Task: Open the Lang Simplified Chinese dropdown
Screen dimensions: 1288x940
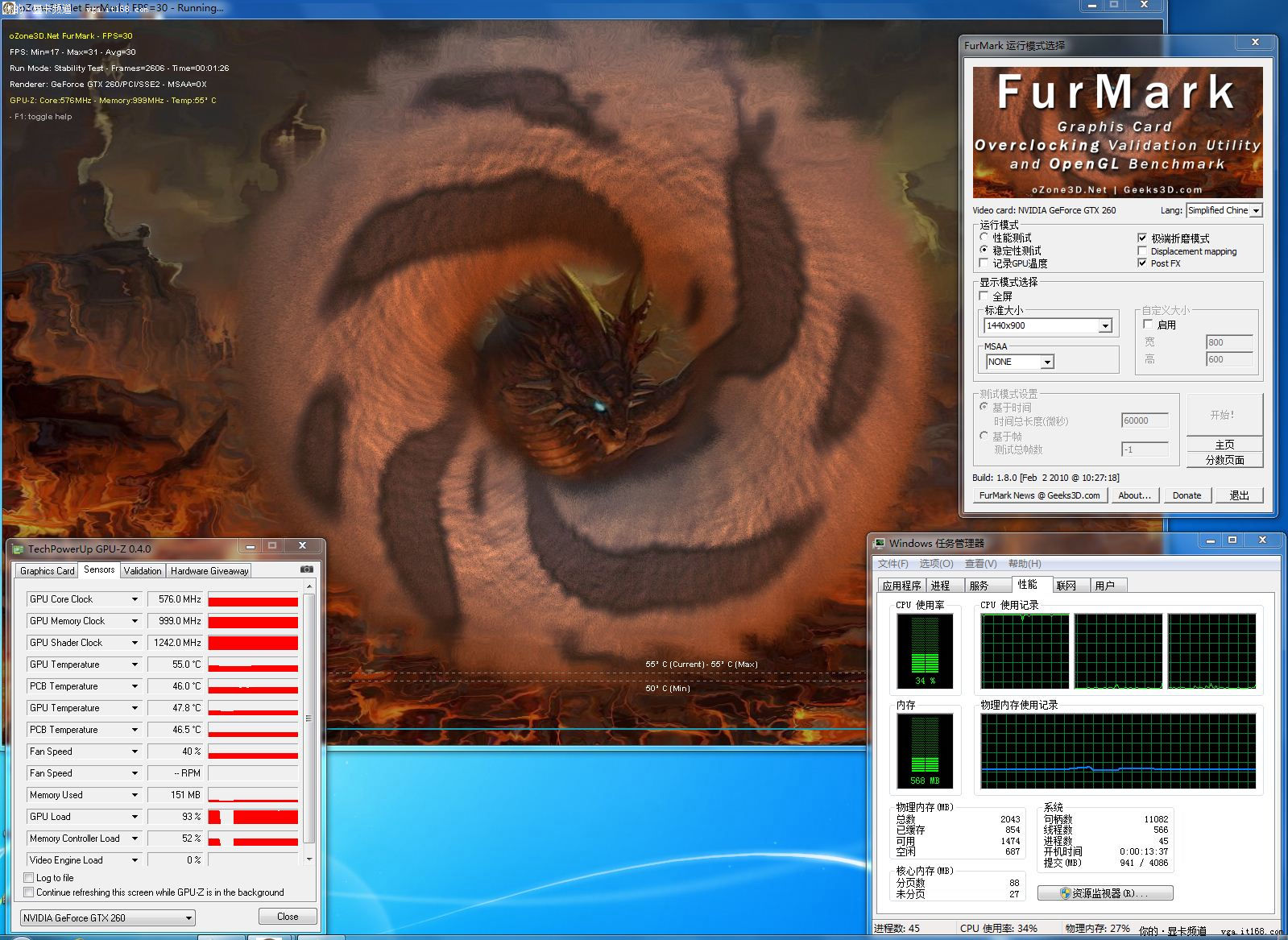Action: tap(1256, 210)
